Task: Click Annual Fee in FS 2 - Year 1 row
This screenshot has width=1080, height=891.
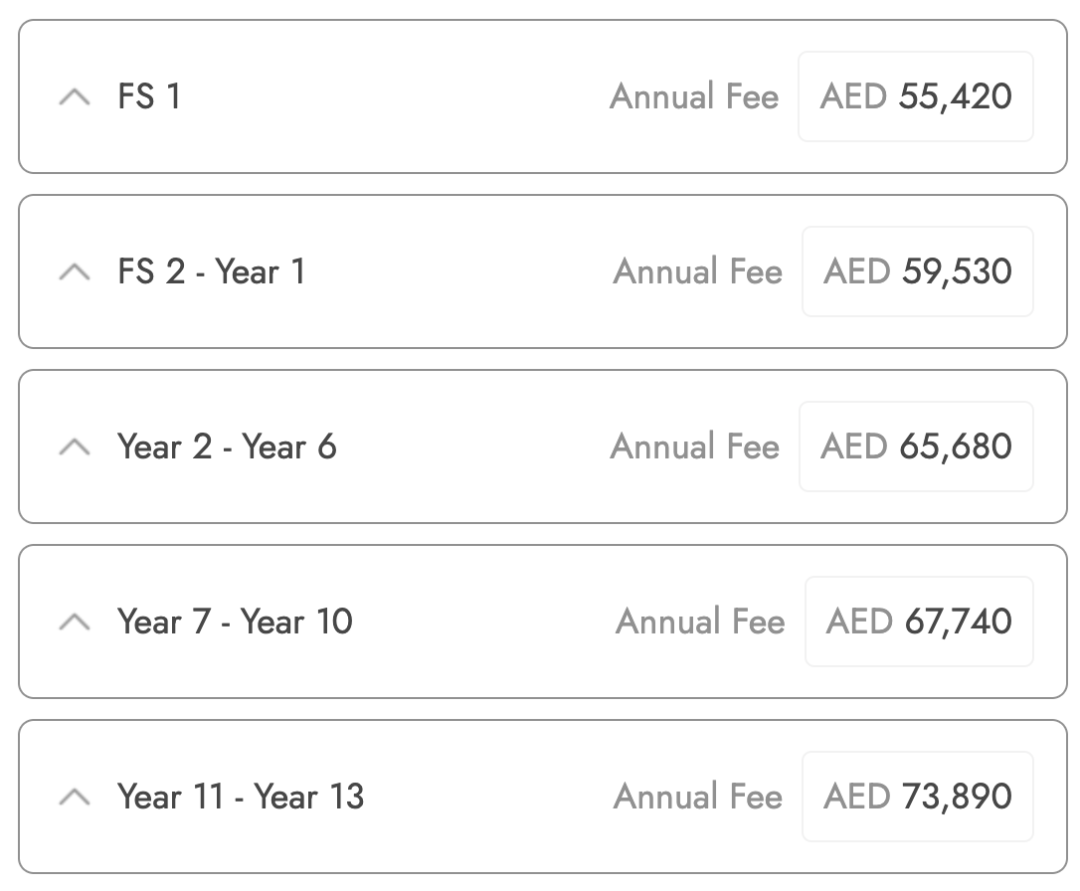Action: pyautogui.click(x=697, y=272)
